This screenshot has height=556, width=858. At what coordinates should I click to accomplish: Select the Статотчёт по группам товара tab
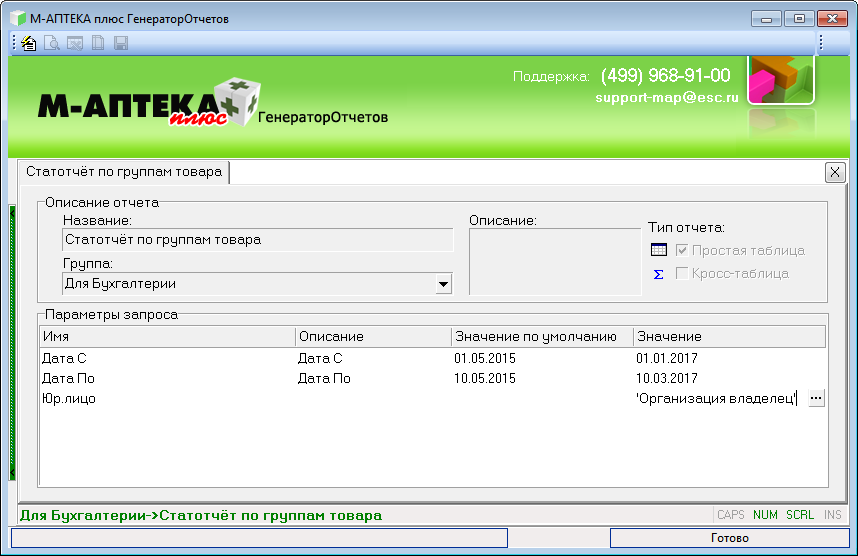124,172
